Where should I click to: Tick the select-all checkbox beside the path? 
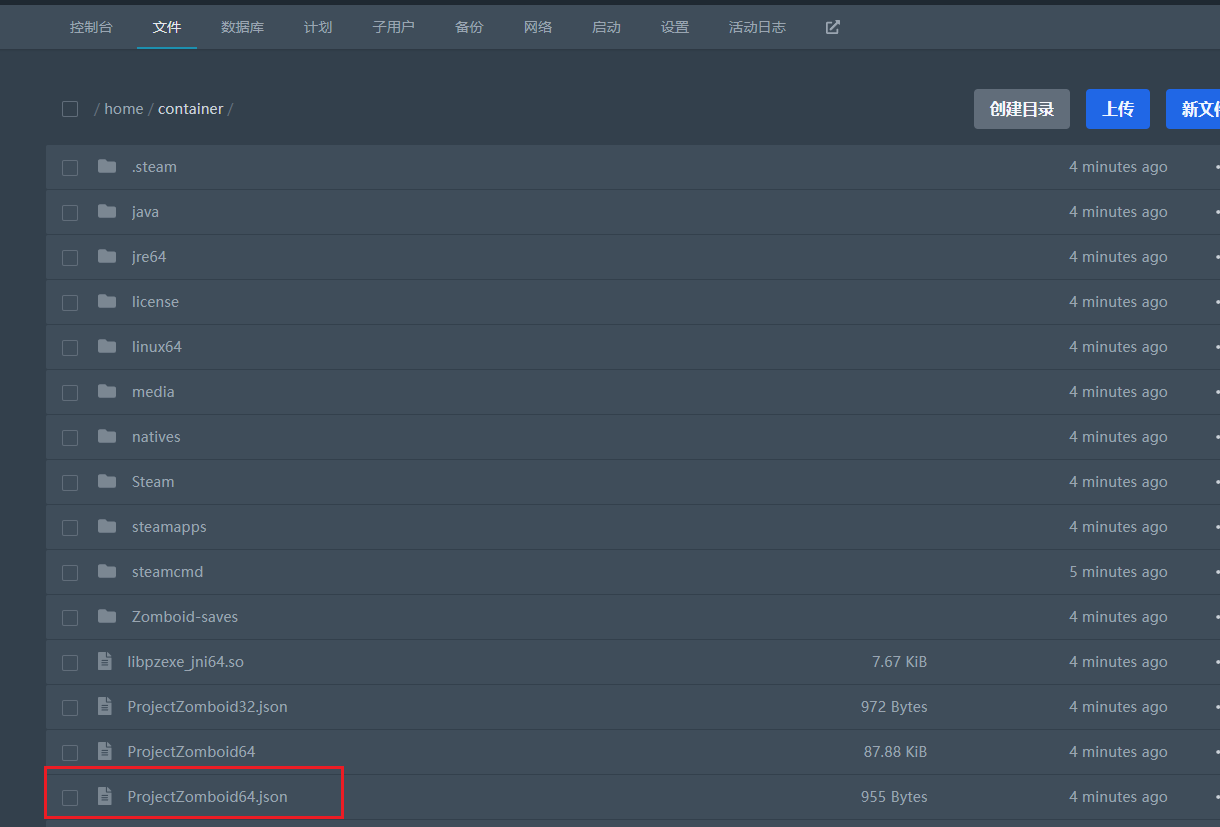click(x=70, y=109)
